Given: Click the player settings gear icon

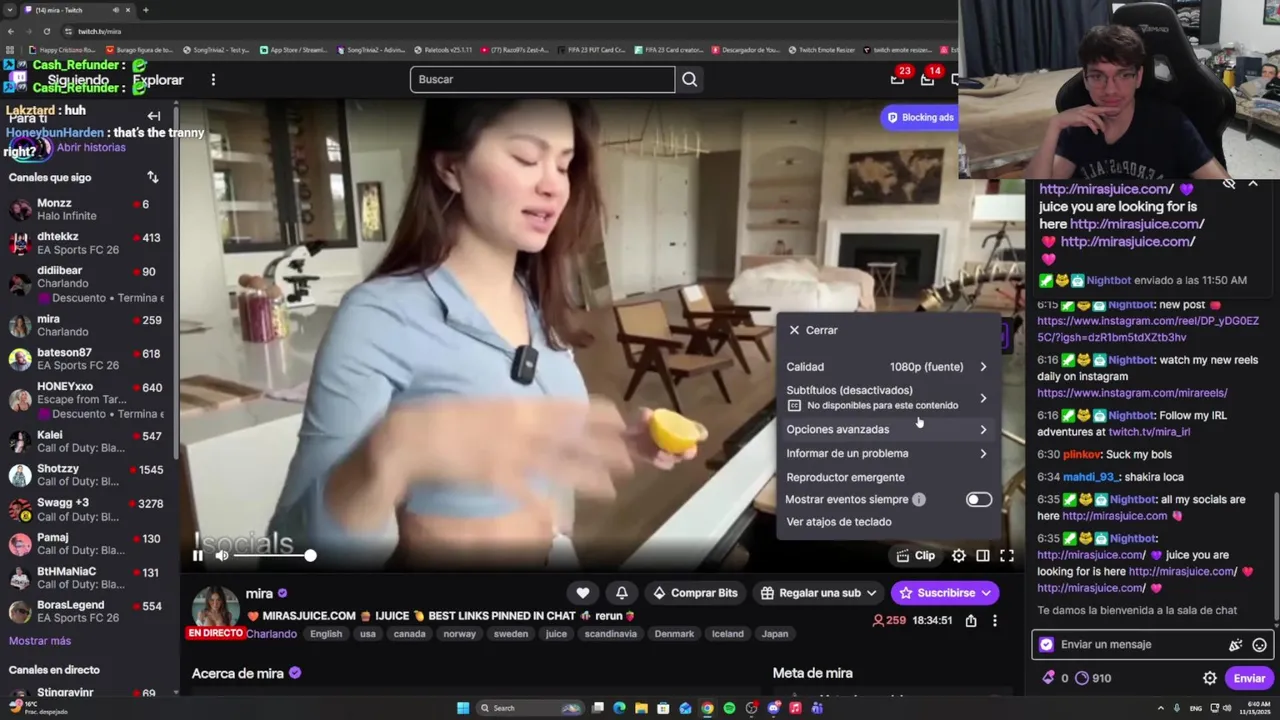Looking at the screenshot, I should click(x=958, y=556).
